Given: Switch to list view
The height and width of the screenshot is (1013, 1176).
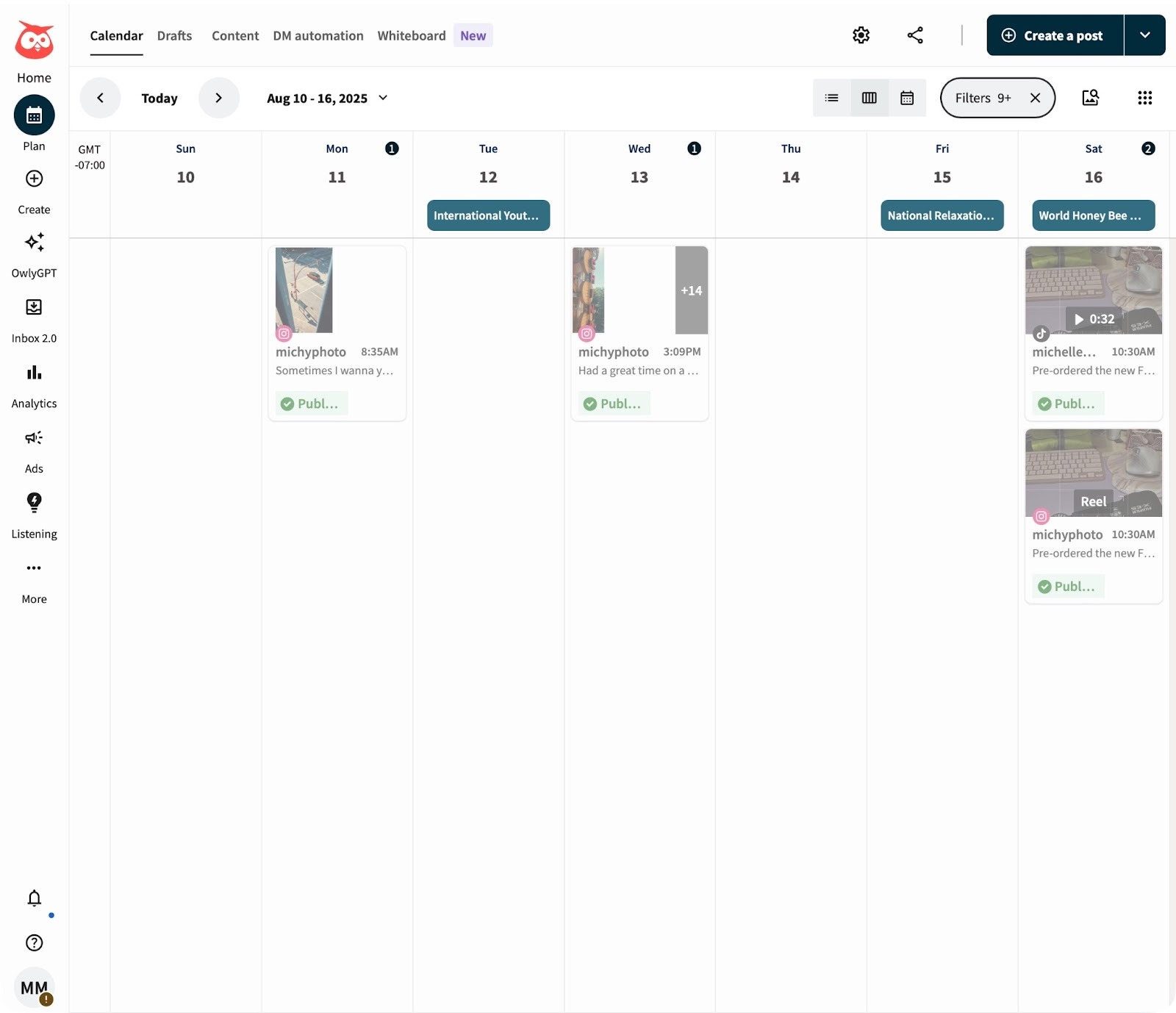Looking at the screenshot, I should click(x=831, y=98).
